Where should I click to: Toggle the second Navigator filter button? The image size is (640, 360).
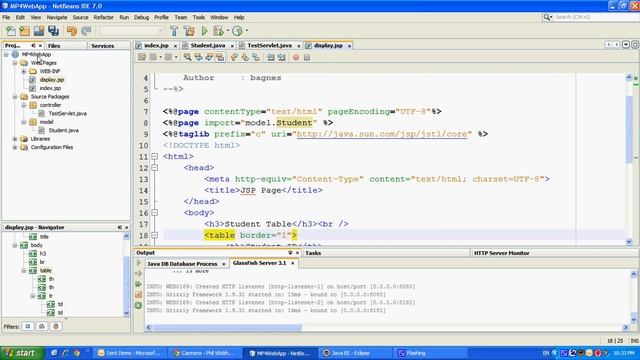42,326
